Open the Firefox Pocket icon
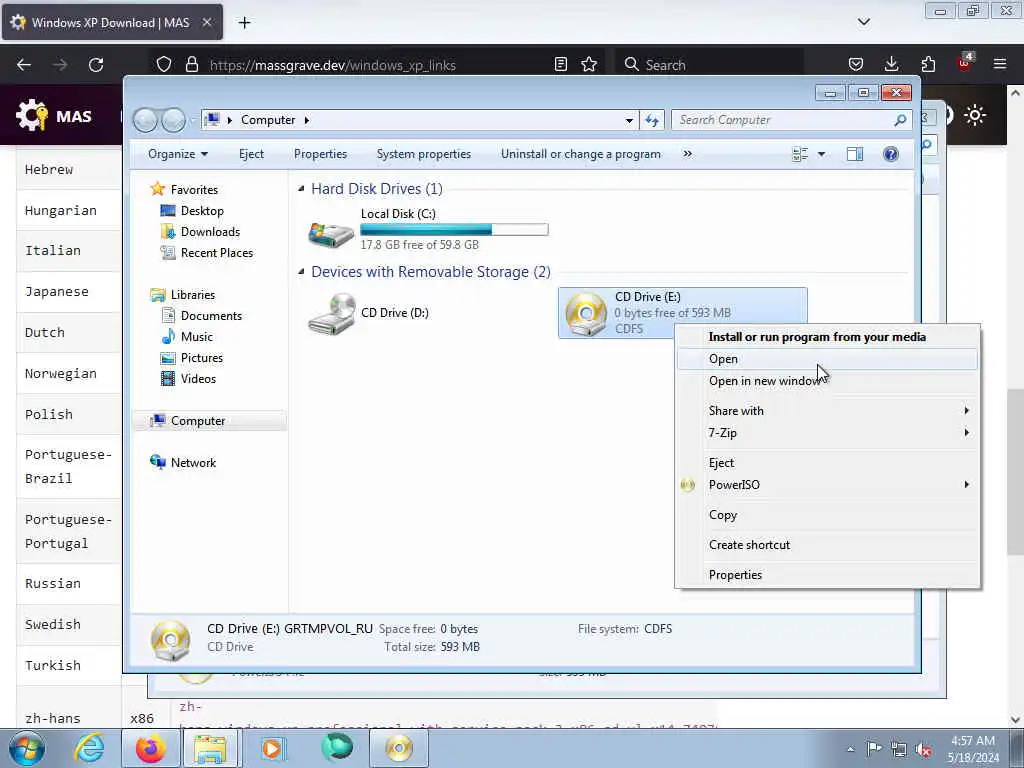 (x=856, y=64)
